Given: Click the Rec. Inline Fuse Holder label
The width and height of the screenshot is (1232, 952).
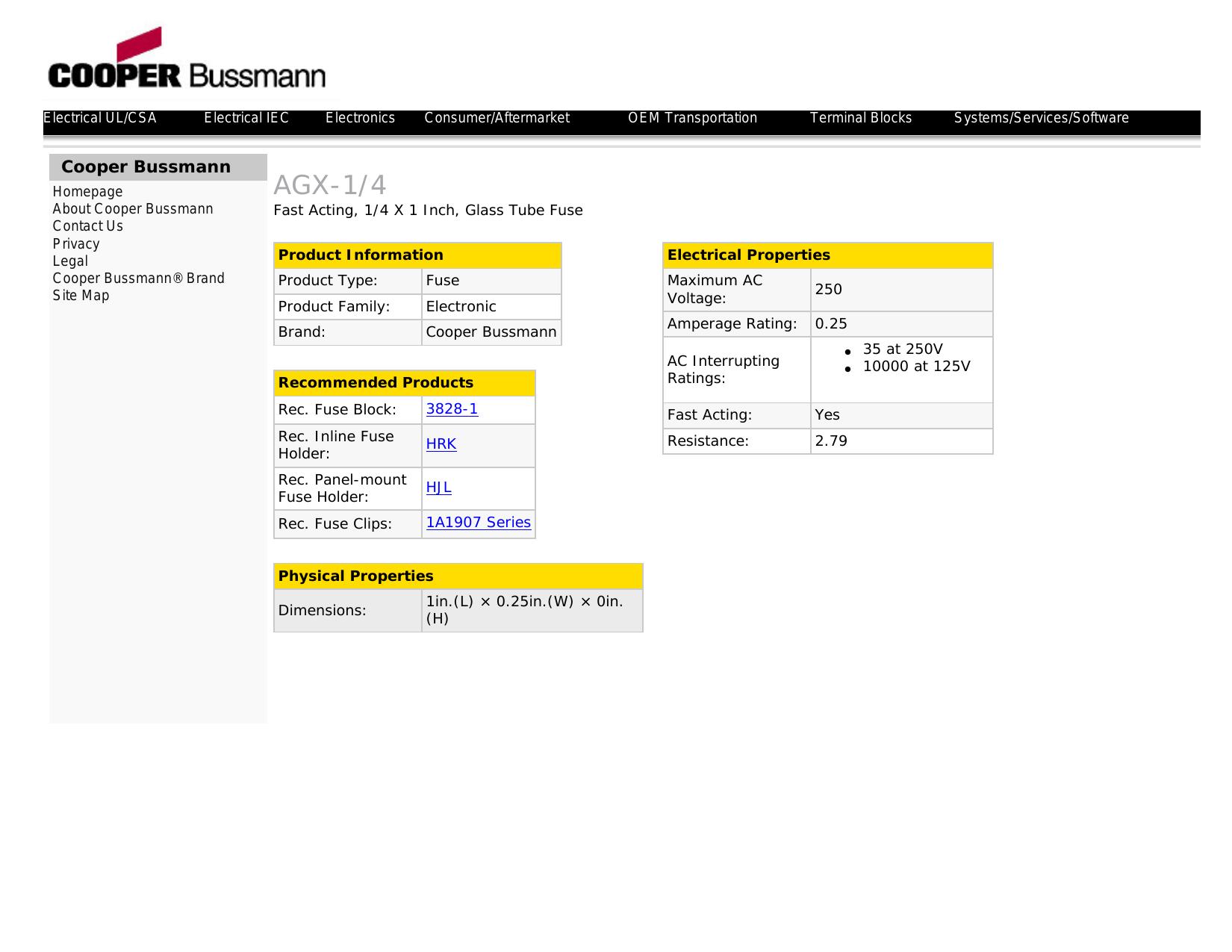Looking at the screenshot, I should click(336, 446).
